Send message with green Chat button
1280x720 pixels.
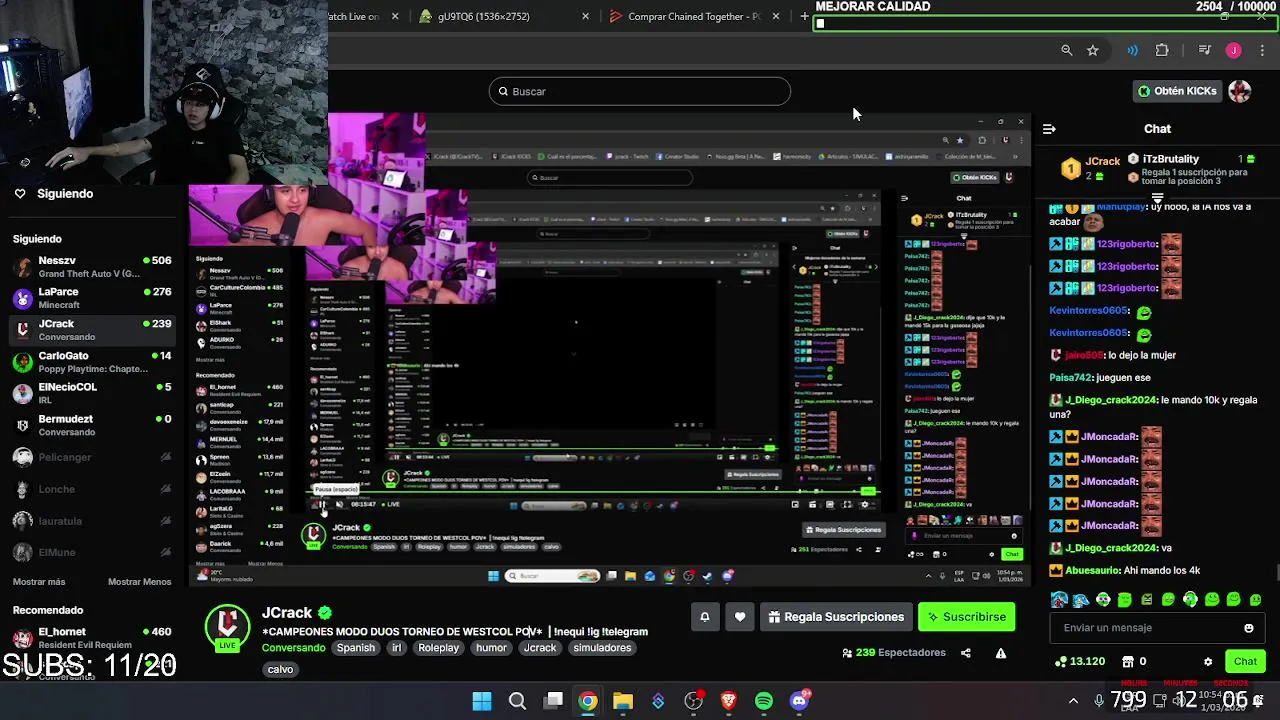[1245, 661]
